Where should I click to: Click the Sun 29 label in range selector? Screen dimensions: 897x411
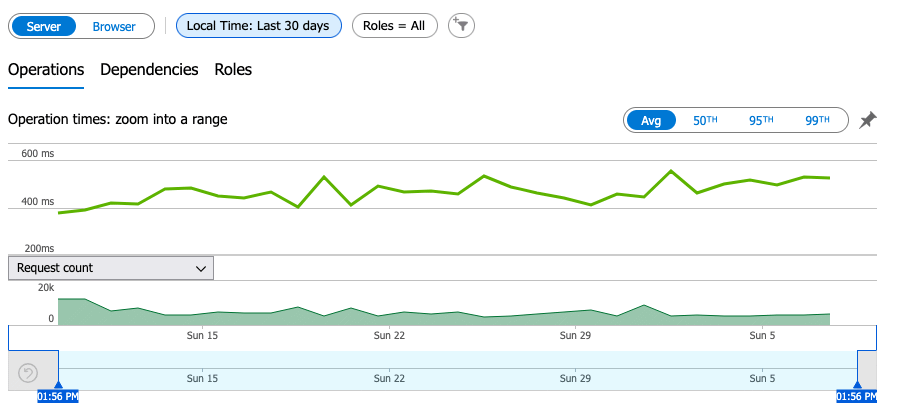click(x=575, y=378)
